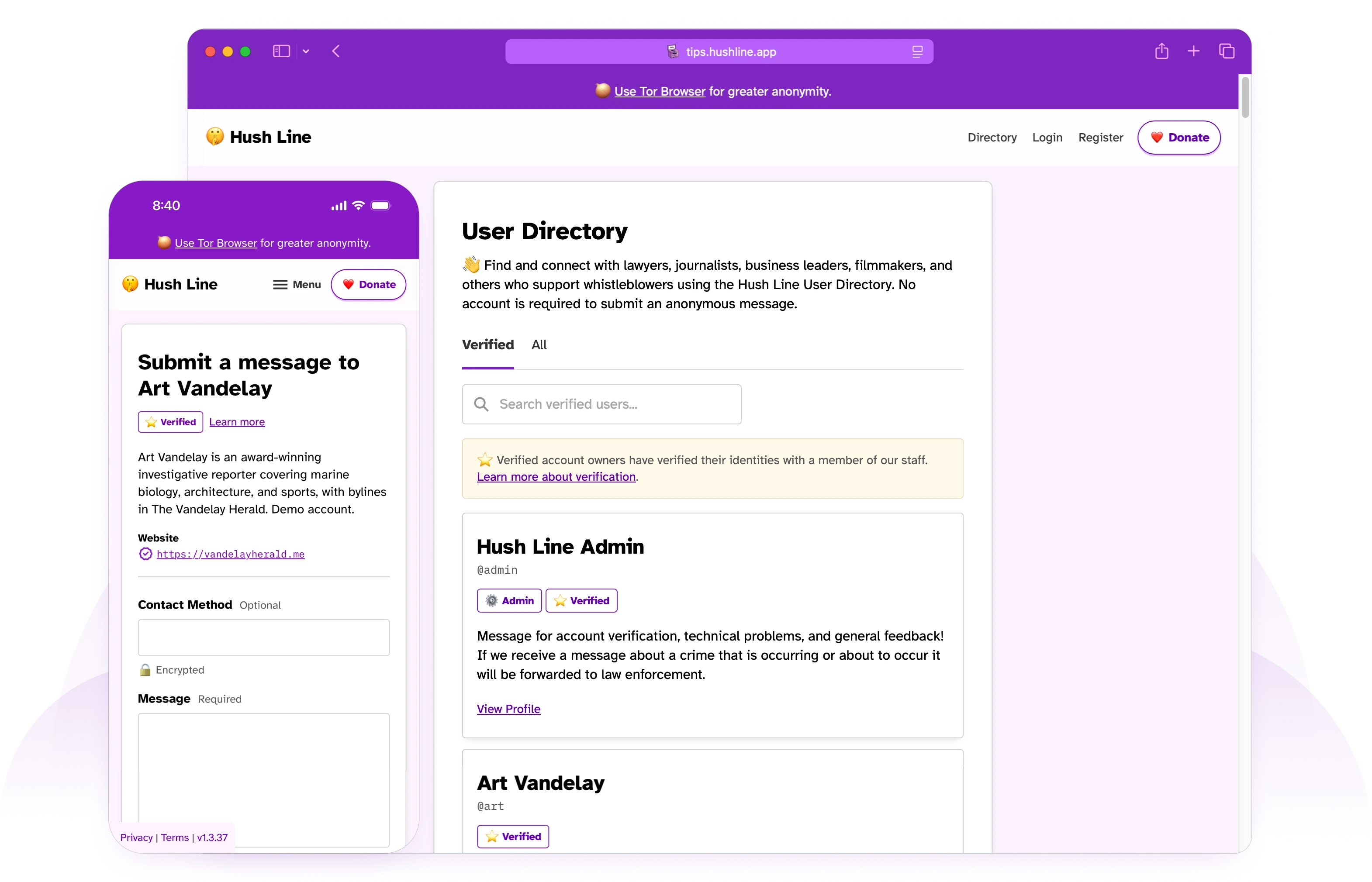Click the star icon on Art Vandelay's Verified badge

(491, 836)
